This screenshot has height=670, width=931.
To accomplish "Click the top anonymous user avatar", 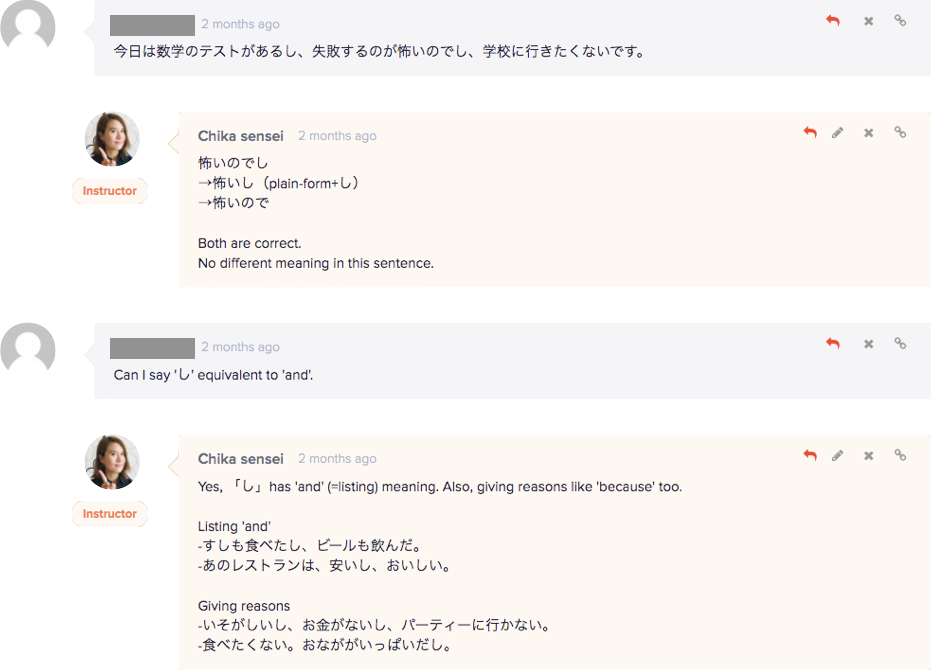I will (28, 25).
